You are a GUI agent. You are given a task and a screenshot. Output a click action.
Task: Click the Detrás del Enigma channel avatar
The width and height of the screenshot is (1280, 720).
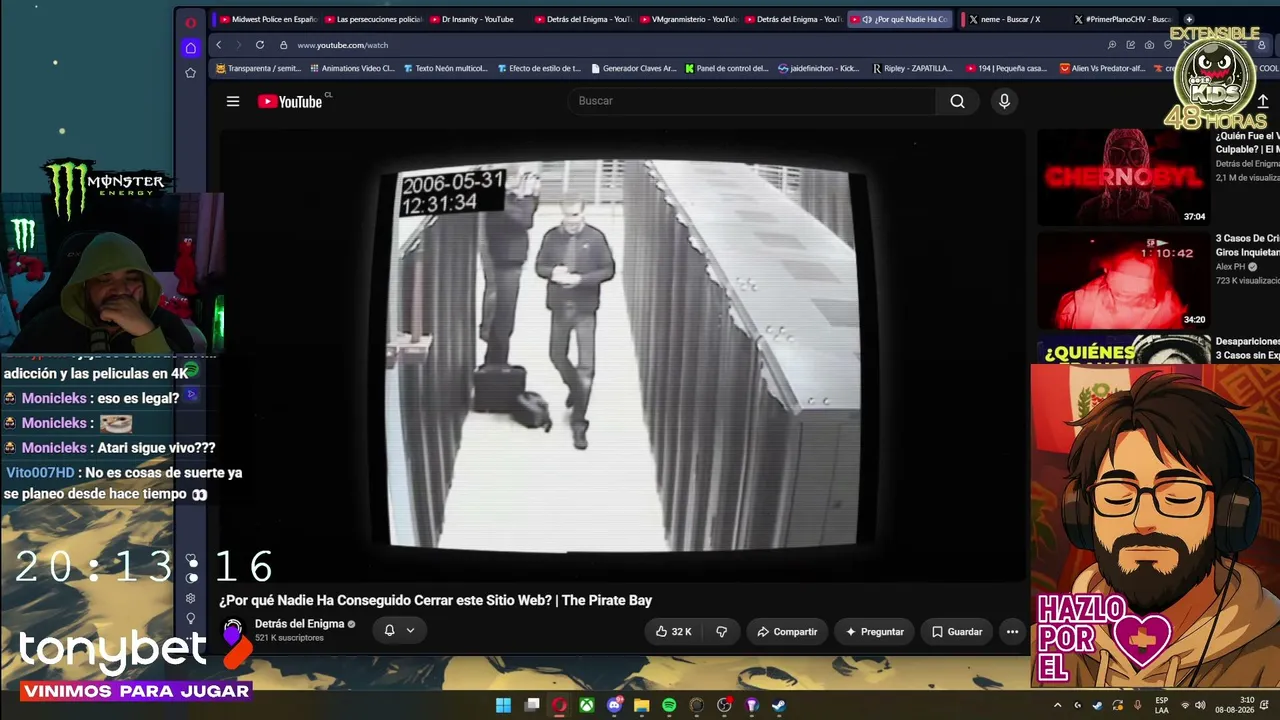(233, 630)
